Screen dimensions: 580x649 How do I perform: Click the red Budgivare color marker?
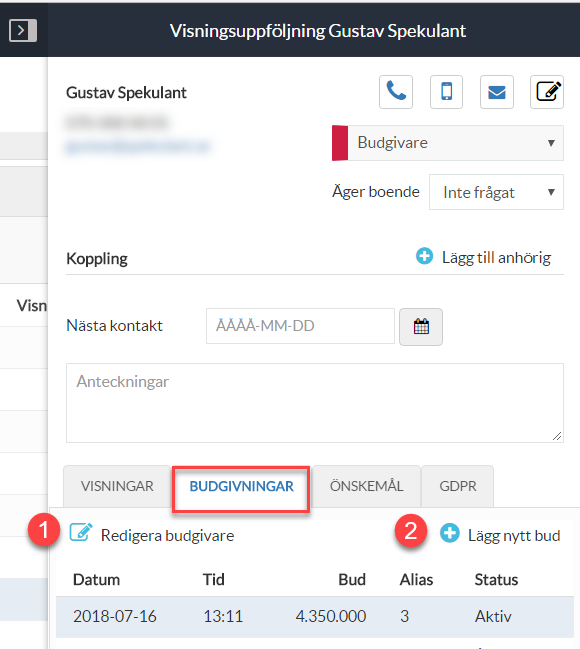pos(340,143)
